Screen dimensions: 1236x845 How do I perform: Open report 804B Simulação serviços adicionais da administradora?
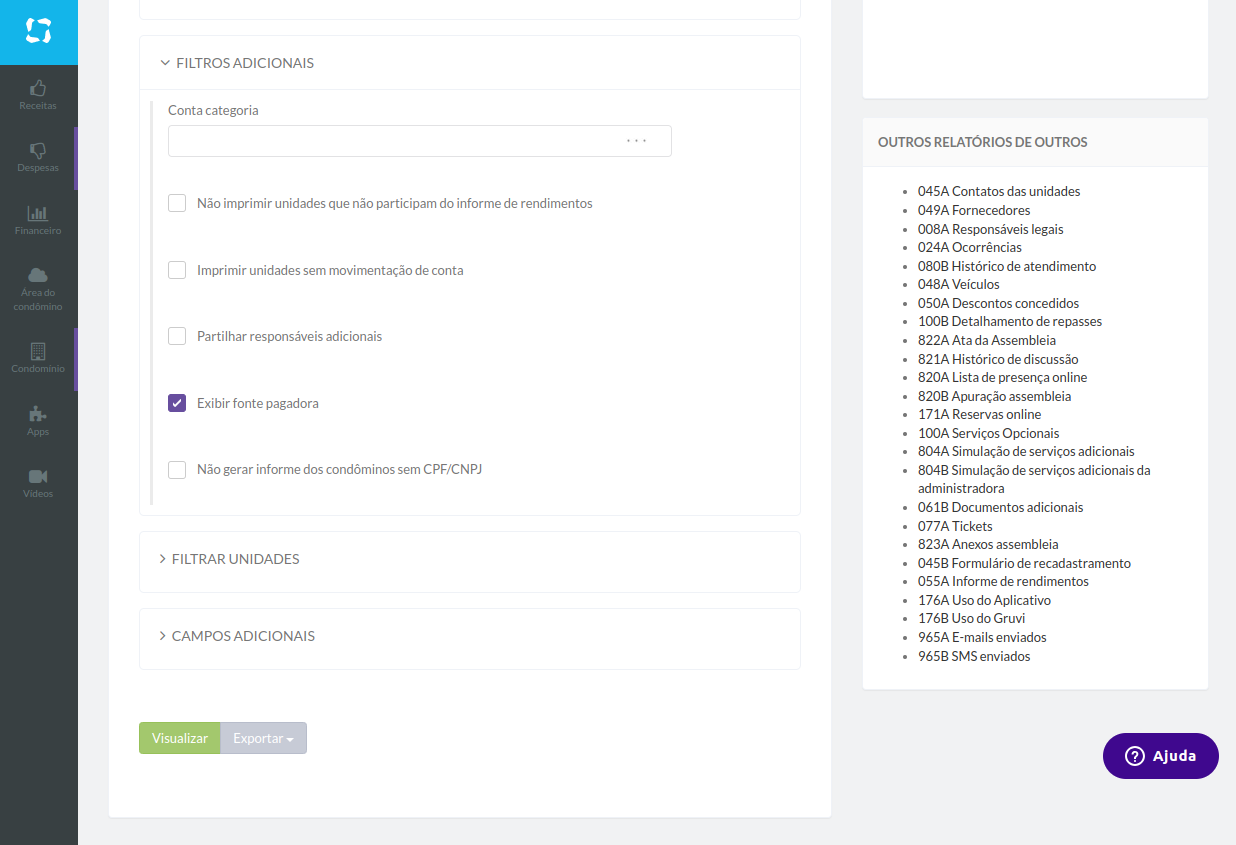1034,479
